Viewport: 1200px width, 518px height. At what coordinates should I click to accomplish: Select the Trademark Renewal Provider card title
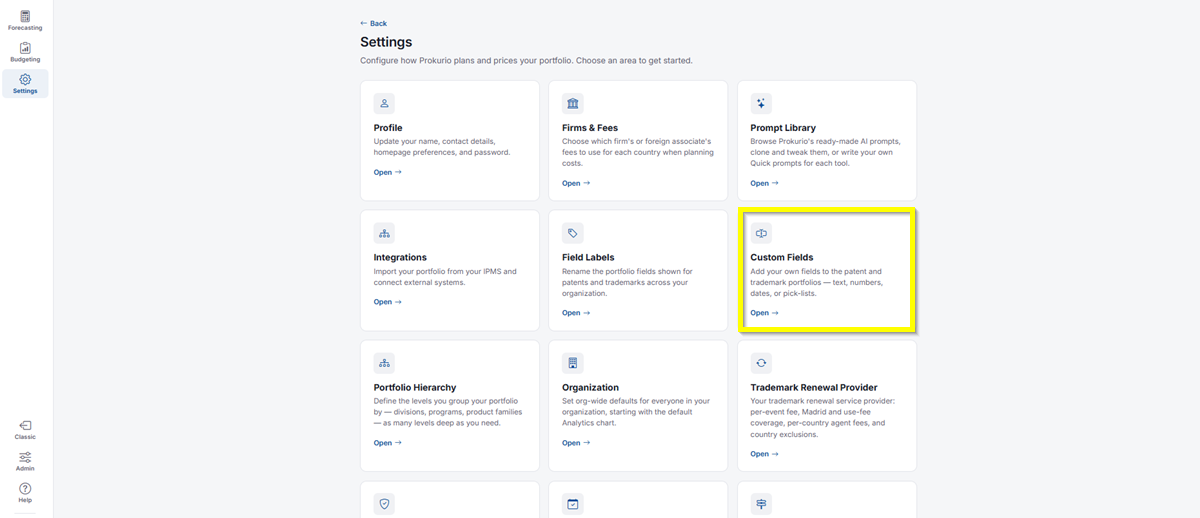pos(814,387)
